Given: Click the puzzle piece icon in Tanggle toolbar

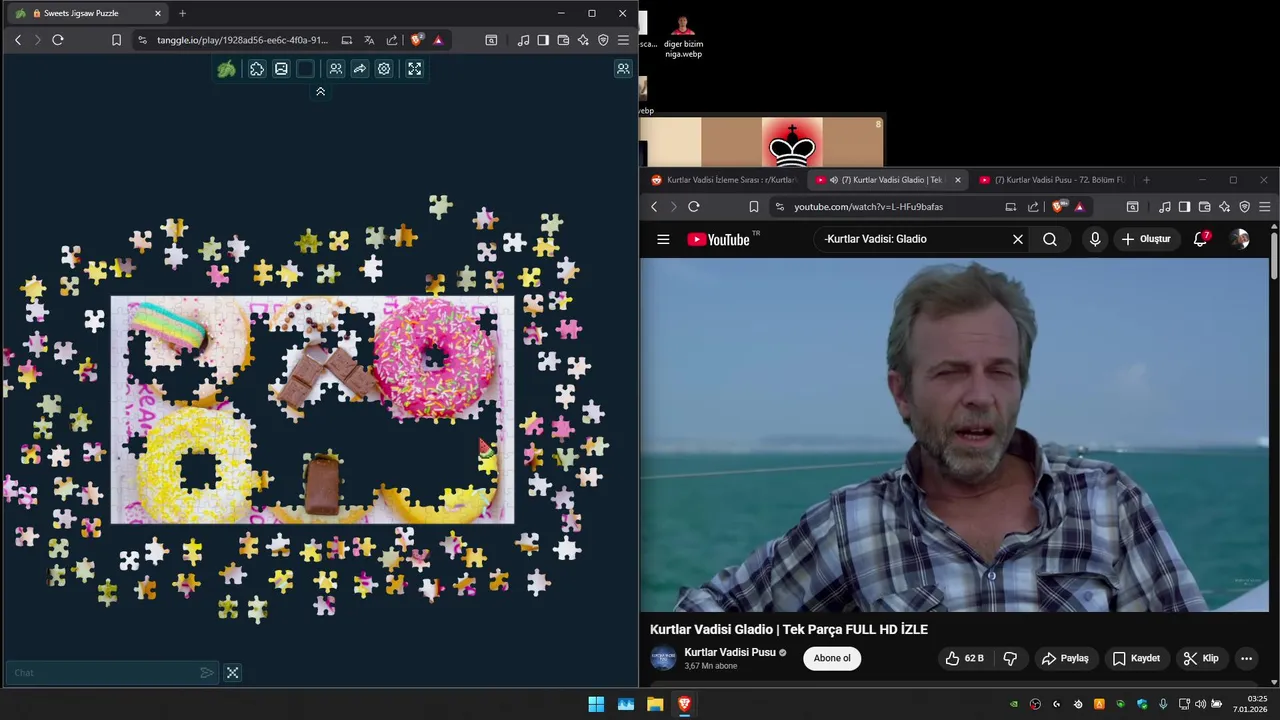Looking at the screenshot, I should tap(257, 69).
